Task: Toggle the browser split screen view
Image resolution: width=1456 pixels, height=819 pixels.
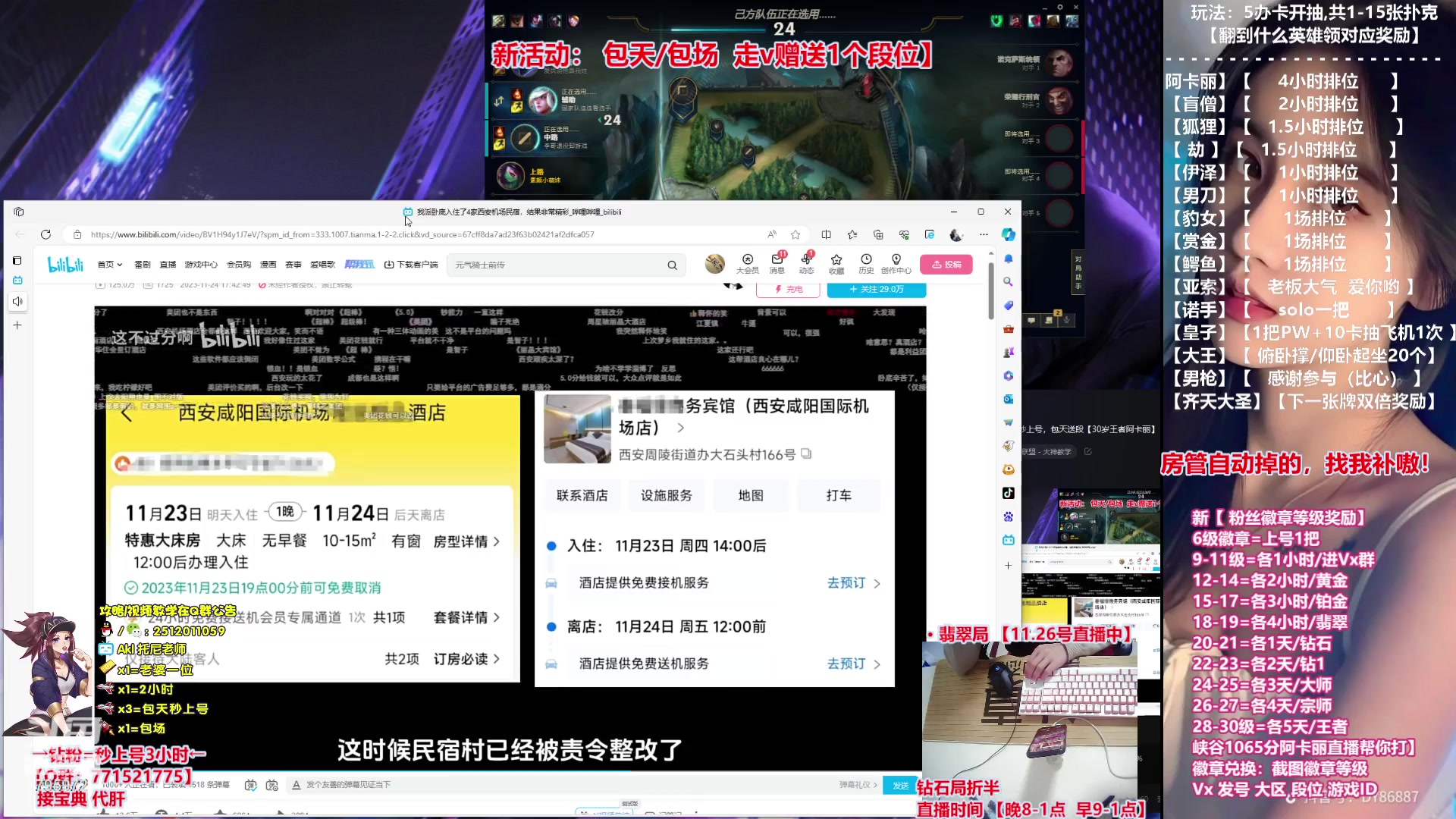Action: click(x=827, y=234)
